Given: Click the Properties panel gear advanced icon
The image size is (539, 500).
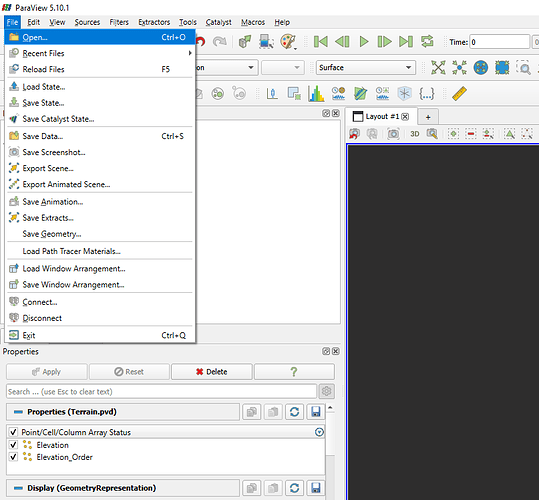Looking at the screenshot, I should click(x=326, y=391).
